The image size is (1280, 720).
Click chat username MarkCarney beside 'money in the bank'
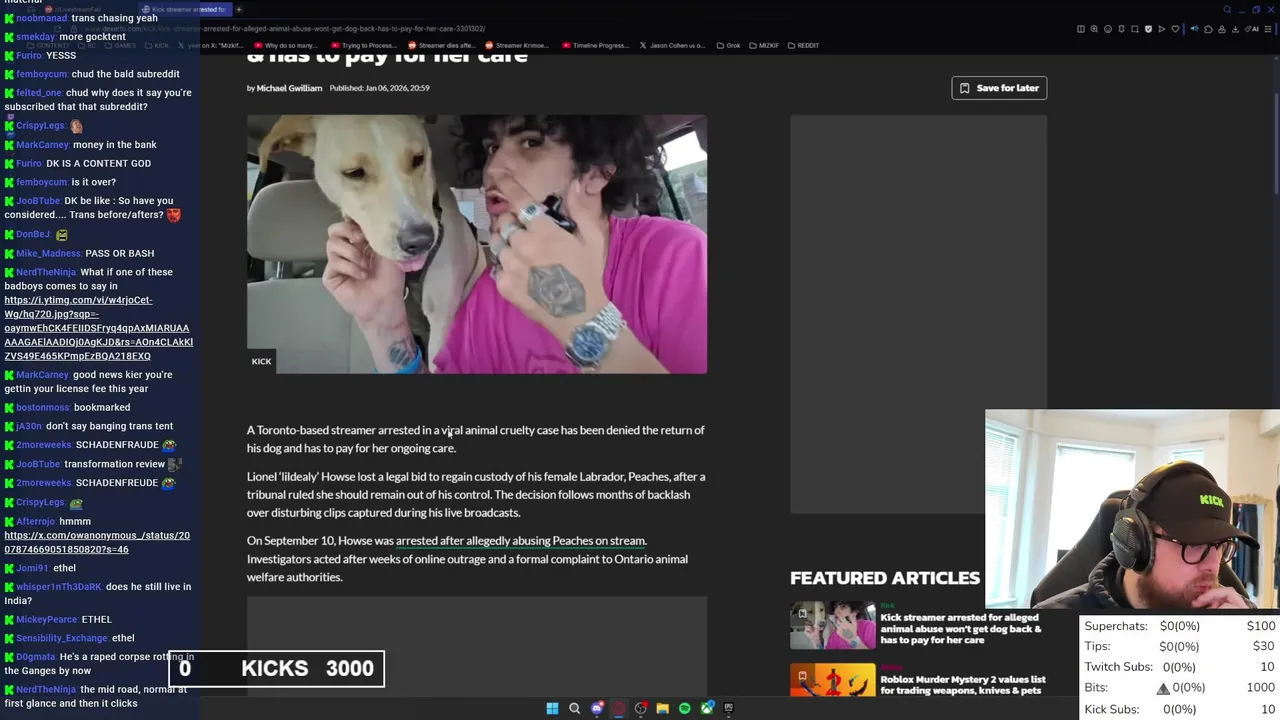click(x=42, y=145)
